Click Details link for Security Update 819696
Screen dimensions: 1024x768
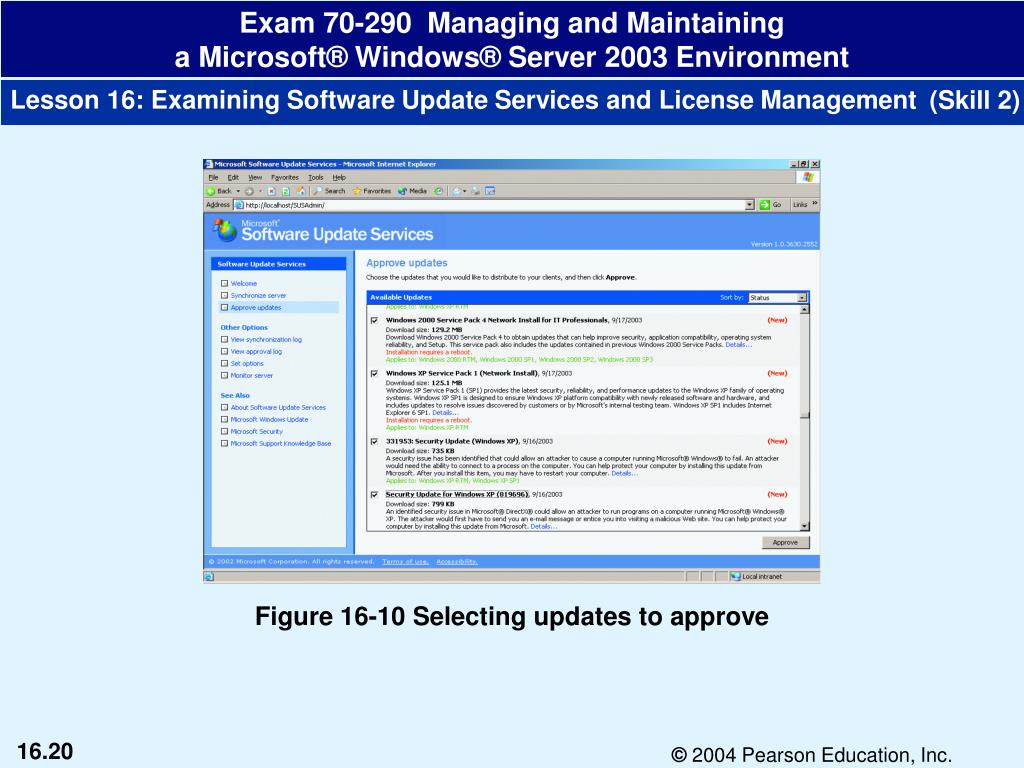(x=543, y=526)
